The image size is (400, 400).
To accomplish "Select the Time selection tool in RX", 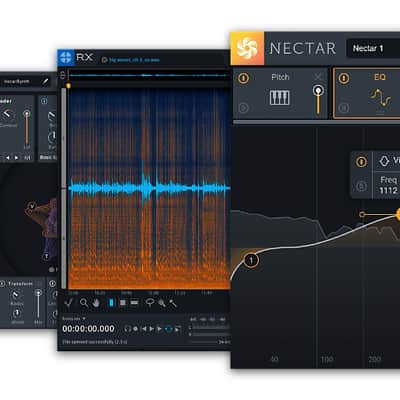I will pos(111,303).
